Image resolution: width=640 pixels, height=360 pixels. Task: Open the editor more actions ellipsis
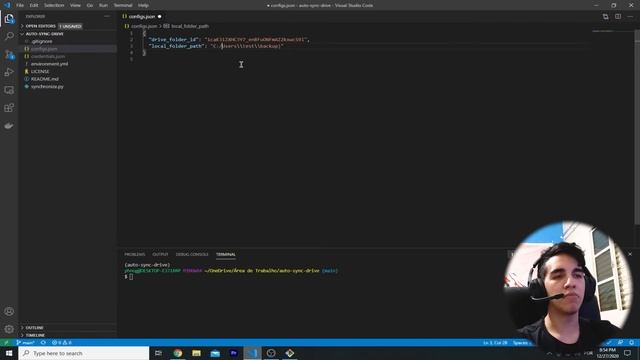click(x=630, y=16)
